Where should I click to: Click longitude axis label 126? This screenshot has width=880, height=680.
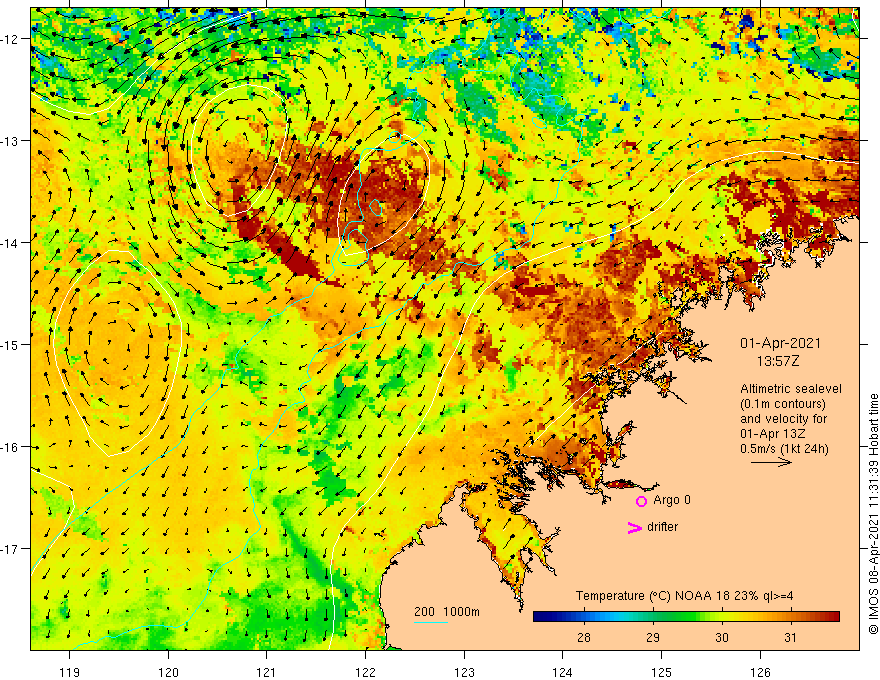click(x=760, y=672)
